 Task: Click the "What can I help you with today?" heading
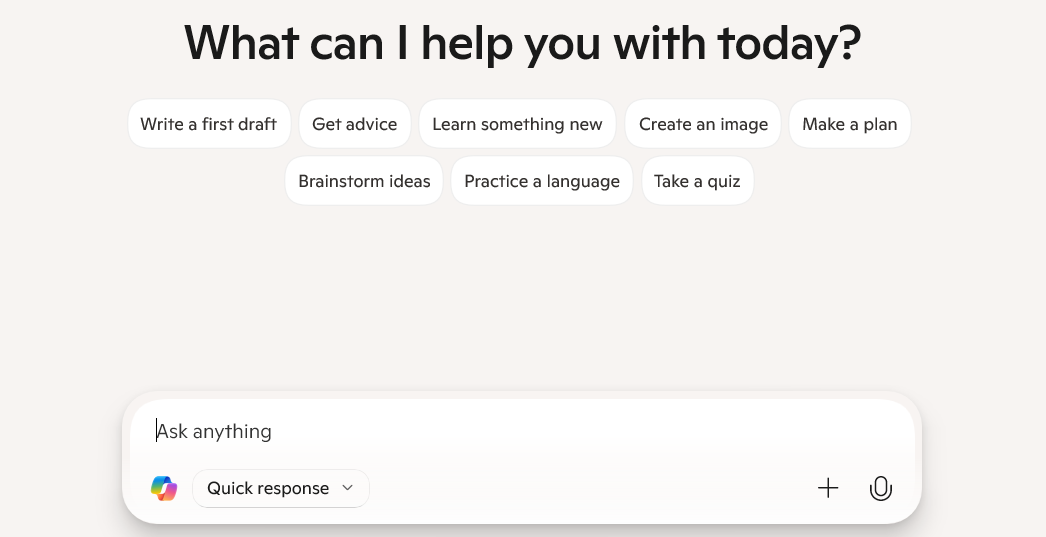[523, 44]
